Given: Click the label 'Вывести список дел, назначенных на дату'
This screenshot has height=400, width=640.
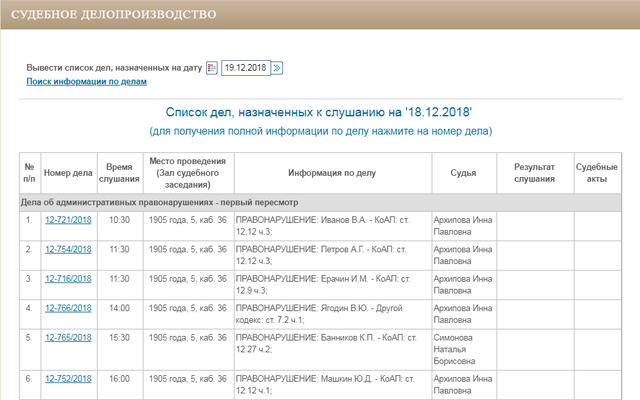Looking at the screenshot, I should [114, 68].
